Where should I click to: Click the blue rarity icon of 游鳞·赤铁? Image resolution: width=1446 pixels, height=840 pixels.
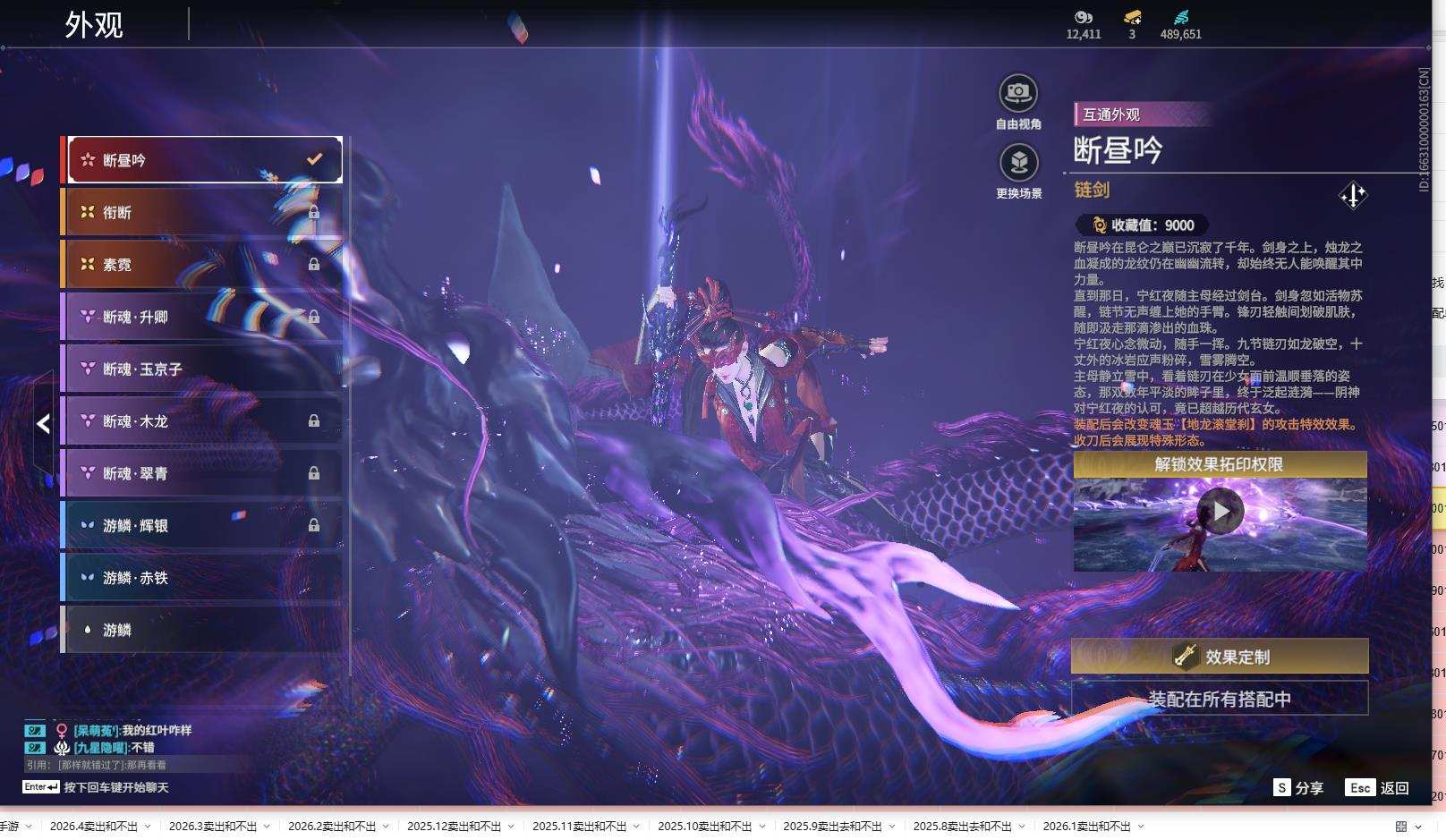[88, 578]
